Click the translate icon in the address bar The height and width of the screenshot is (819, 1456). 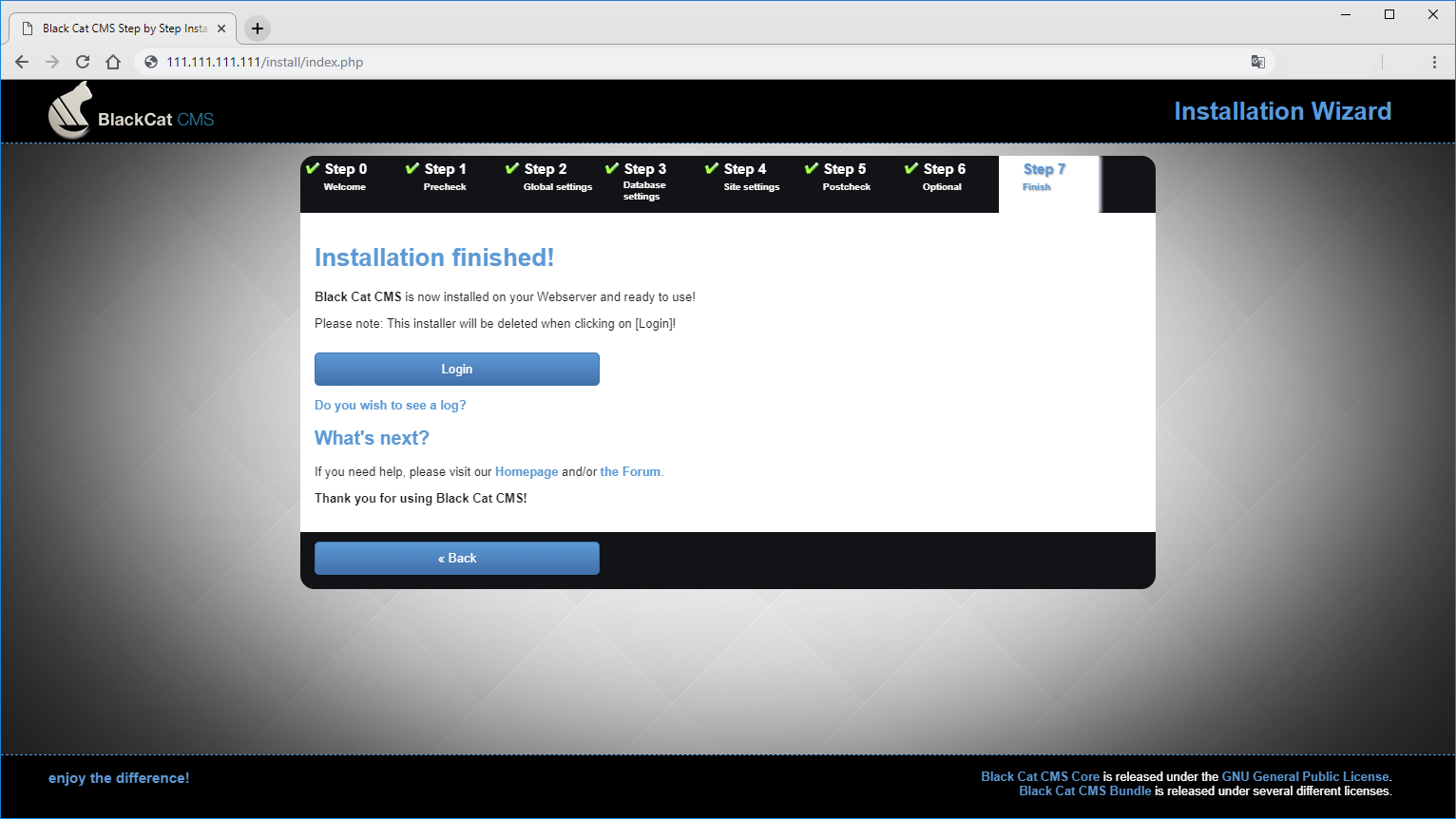(1258, 62)
